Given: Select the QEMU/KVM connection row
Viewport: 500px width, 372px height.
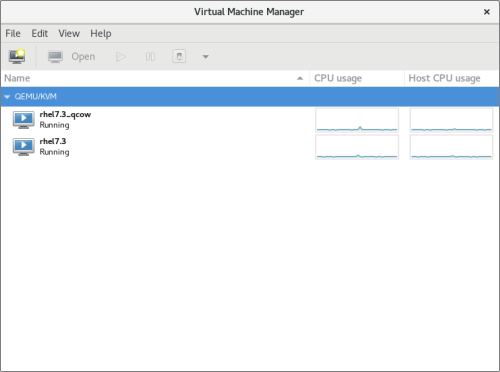Looking at the screenshot, I should (250, 97).
